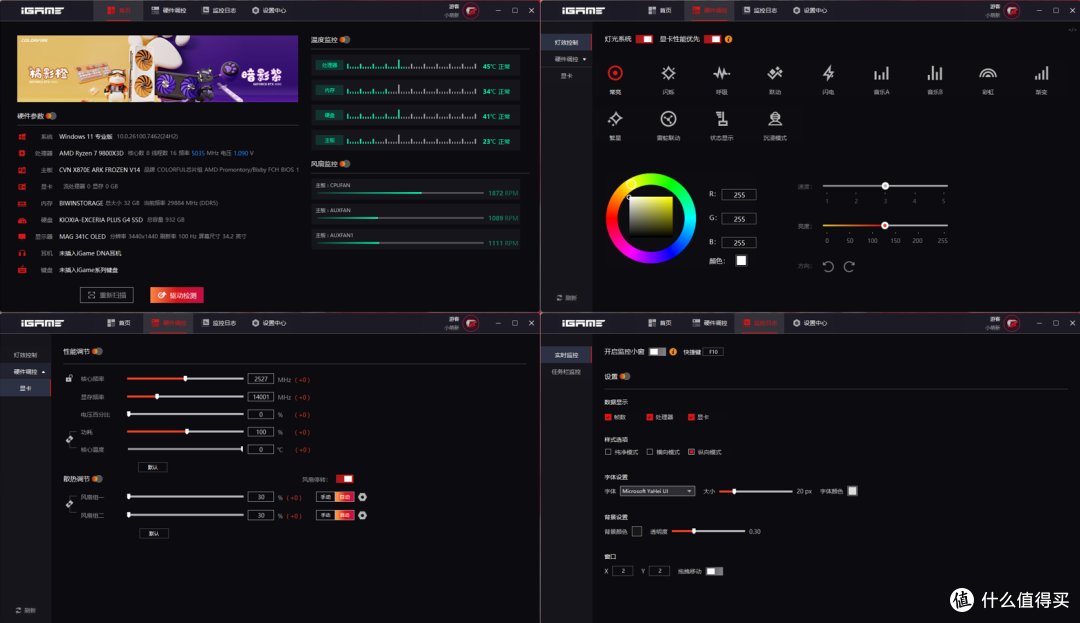The image size is (1080, 623).
Task: Click link icon joining 功耗 and 核心温度
Action: (70, 439)
